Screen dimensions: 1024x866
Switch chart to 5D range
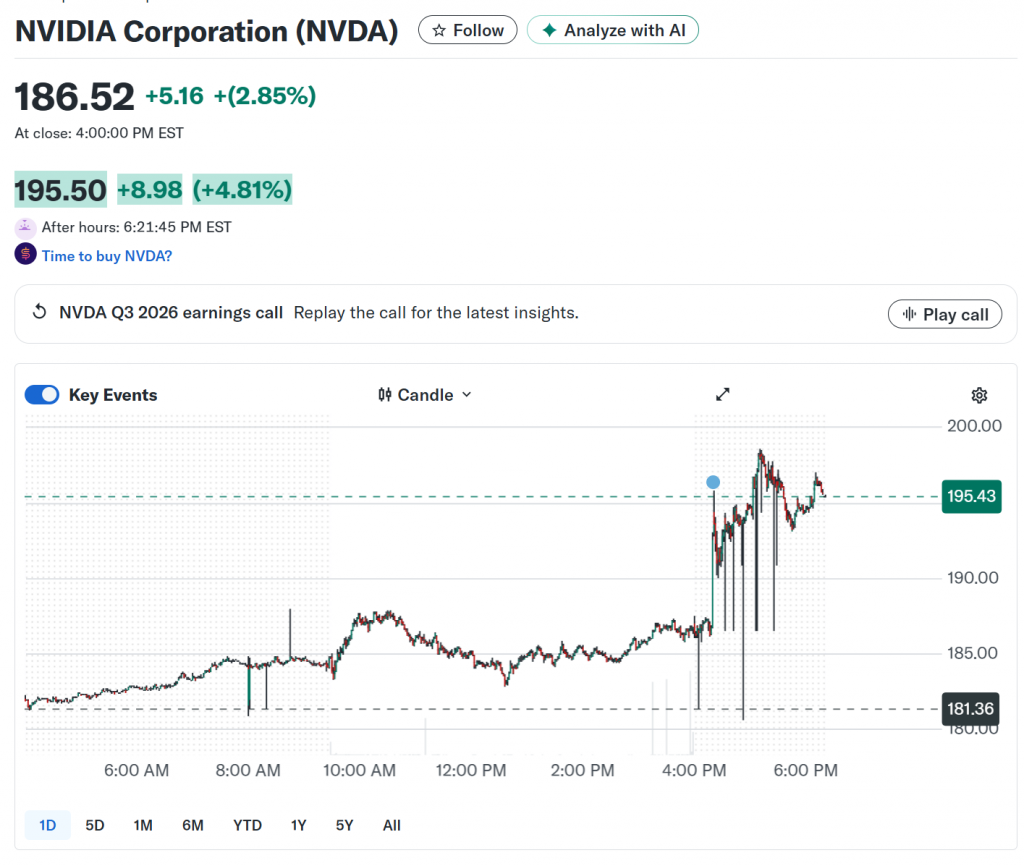(94, 825)
